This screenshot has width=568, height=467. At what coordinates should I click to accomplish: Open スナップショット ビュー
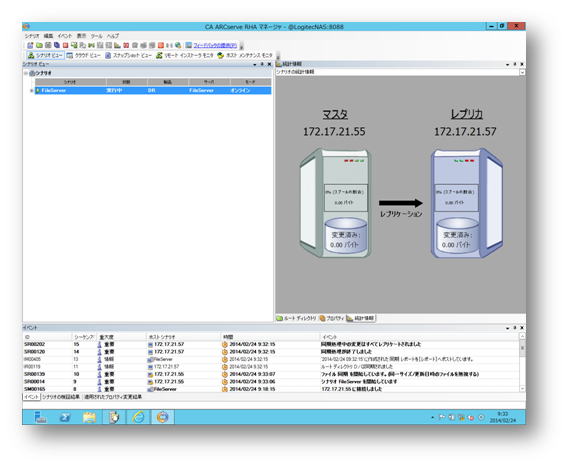128,55
